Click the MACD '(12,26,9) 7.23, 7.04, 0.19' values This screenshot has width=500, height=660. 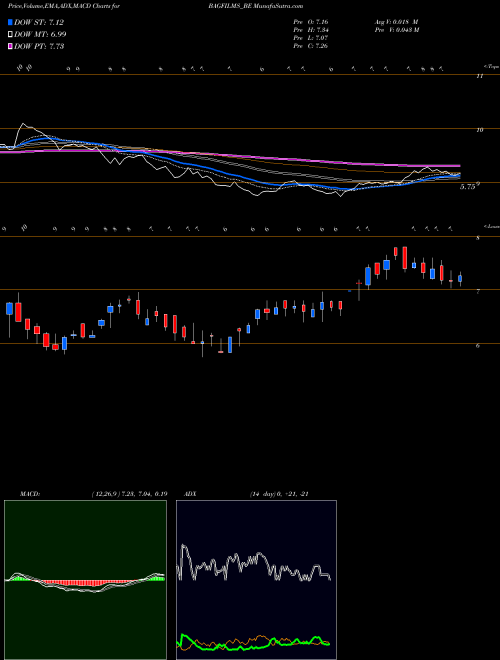[129, 494]
